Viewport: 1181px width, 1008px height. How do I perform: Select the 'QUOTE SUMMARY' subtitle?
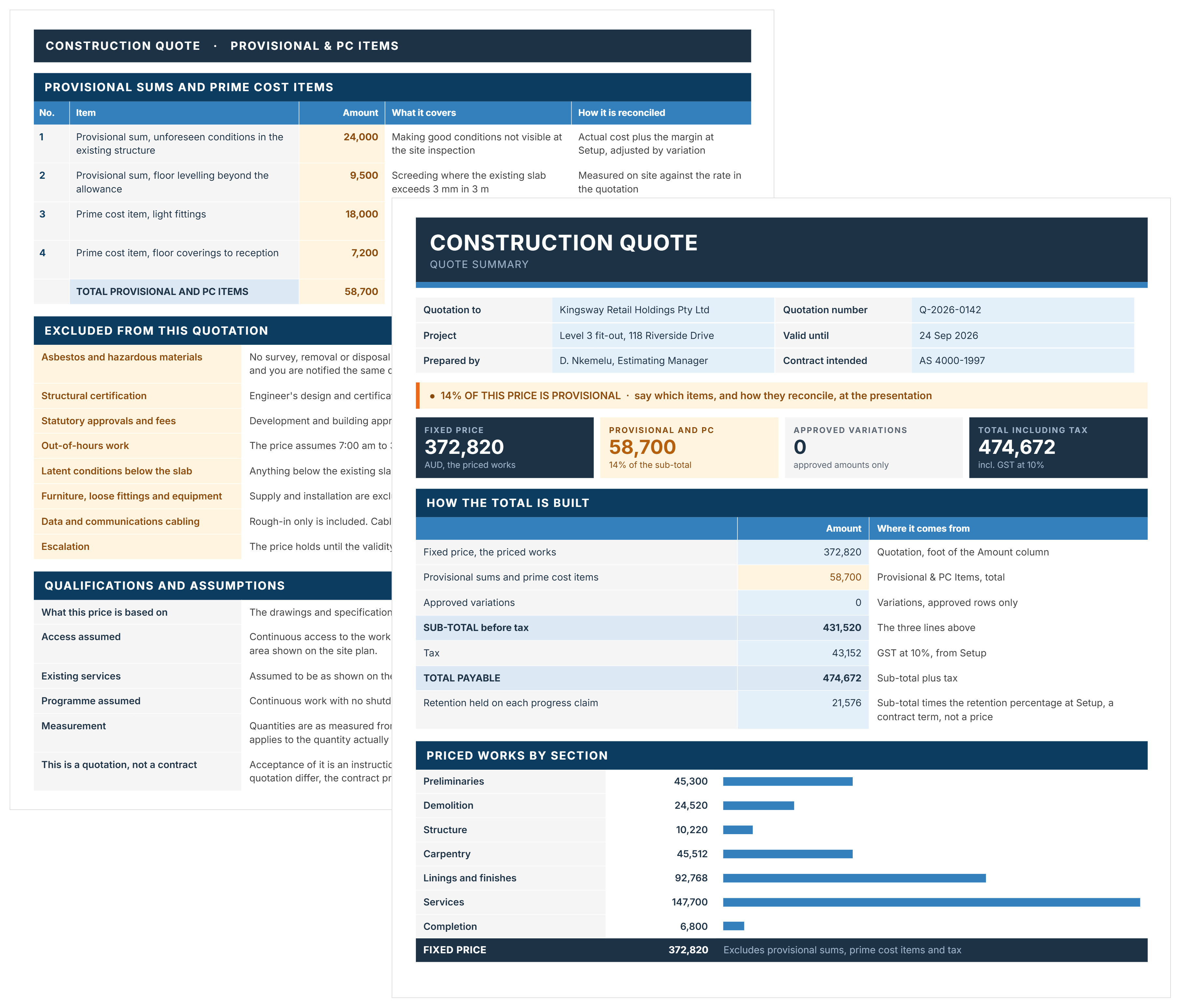(479, 265)
